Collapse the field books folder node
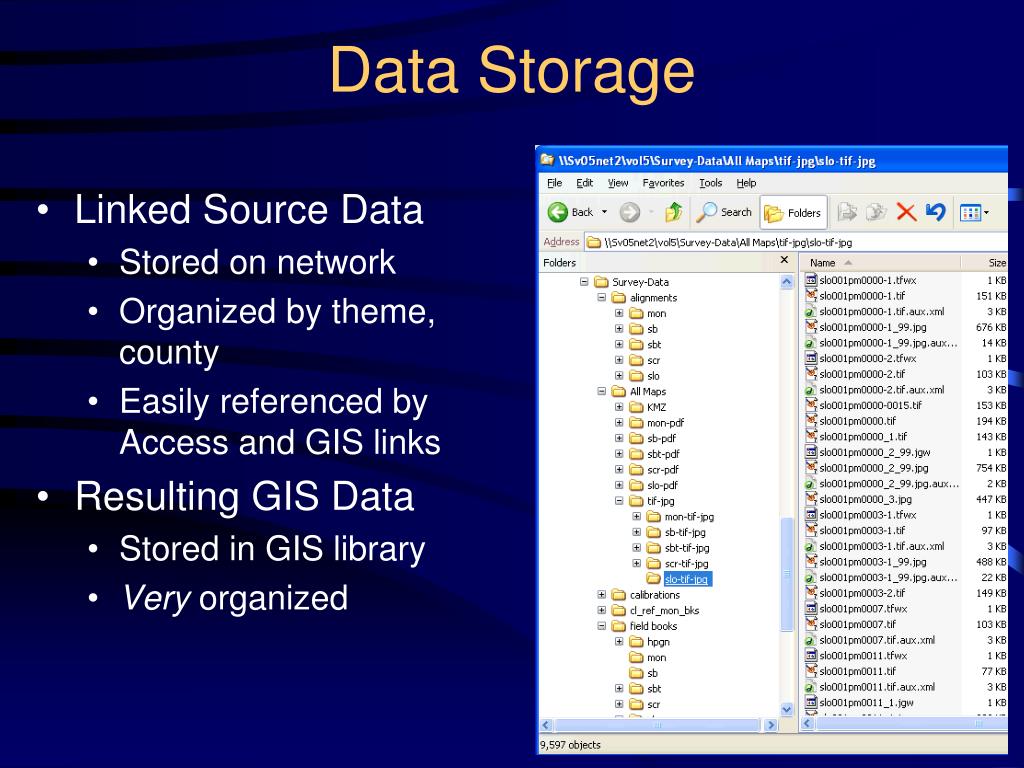Image resolution: width=1024 pixels, height=768 pixels. [601, 626]
